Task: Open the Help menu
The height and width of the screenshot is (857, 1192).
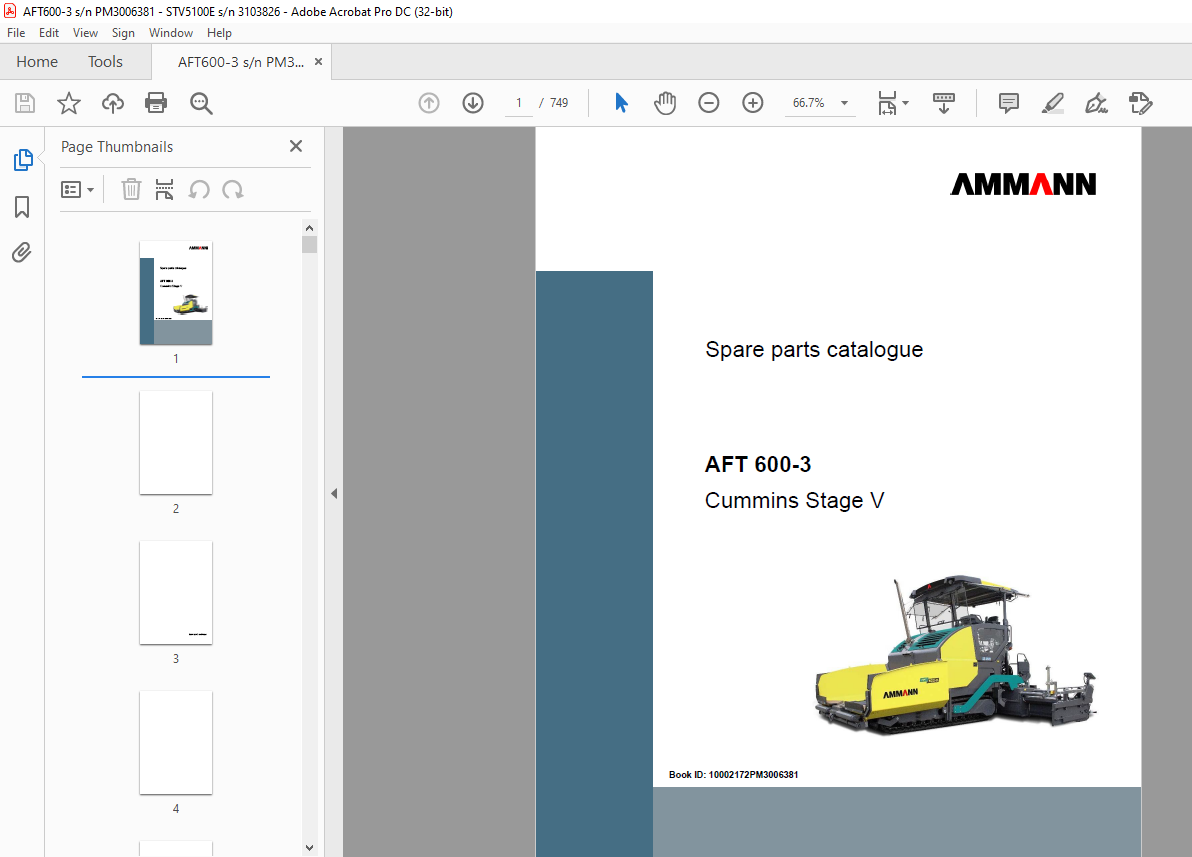Action: coord(219,33)
